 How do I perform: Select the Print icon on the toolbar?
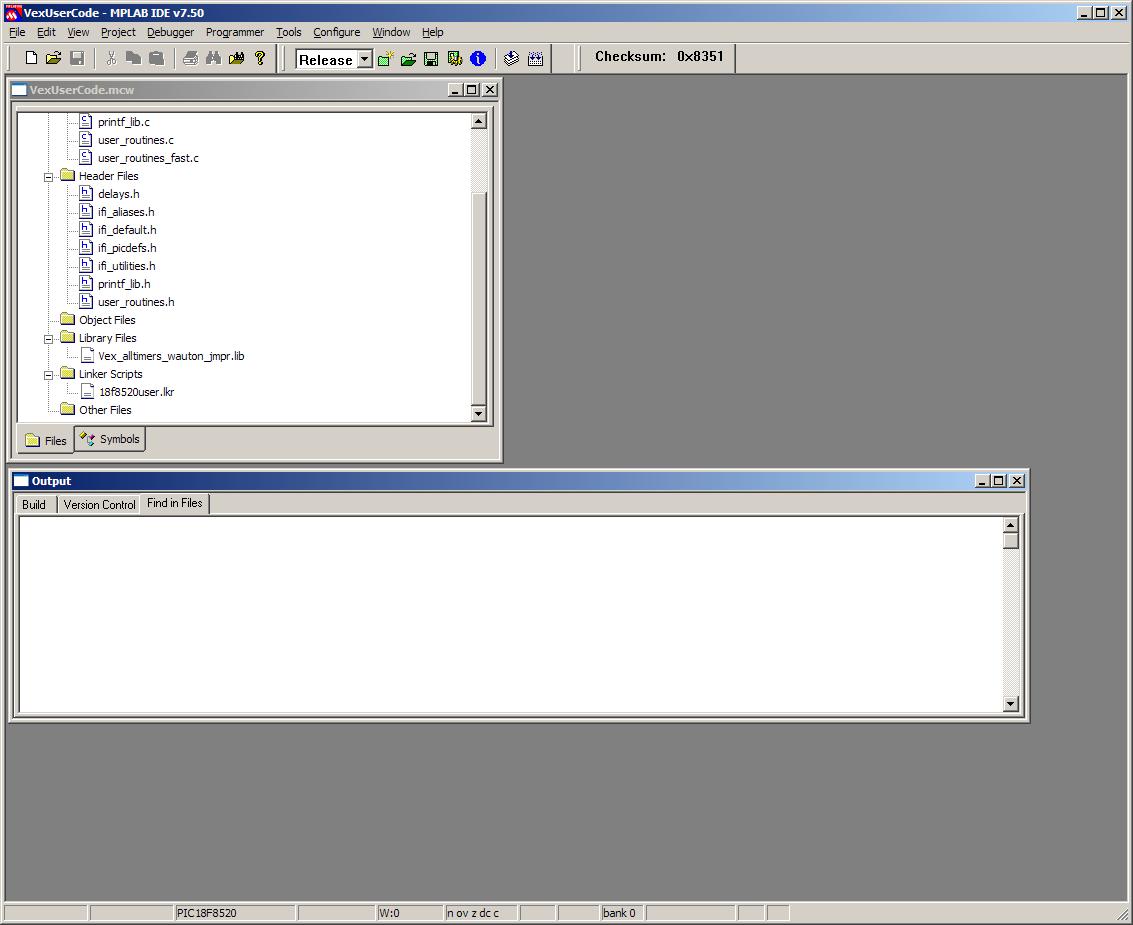coord(189,58)
